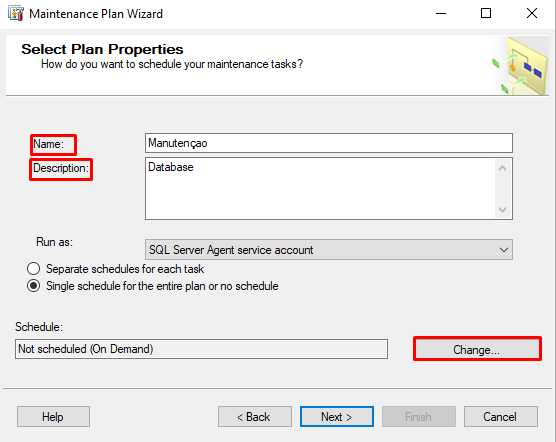Click the Description scrollbar down arrow
This screenshot has height=442, width=556.
click(502, 209)
